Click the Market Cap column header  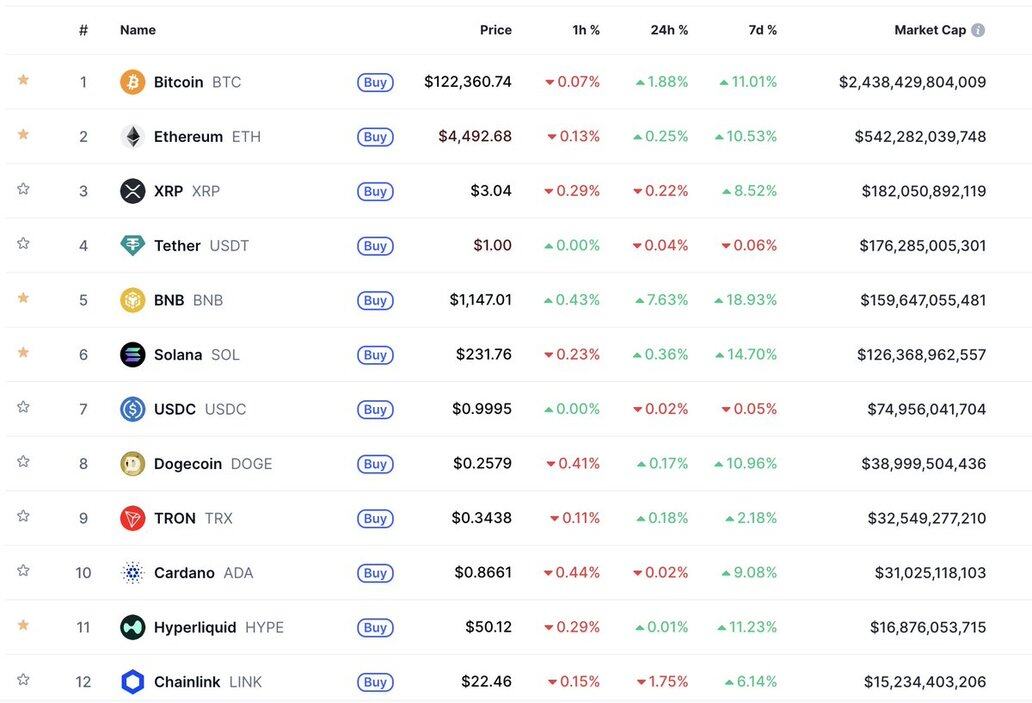[929, 30]
